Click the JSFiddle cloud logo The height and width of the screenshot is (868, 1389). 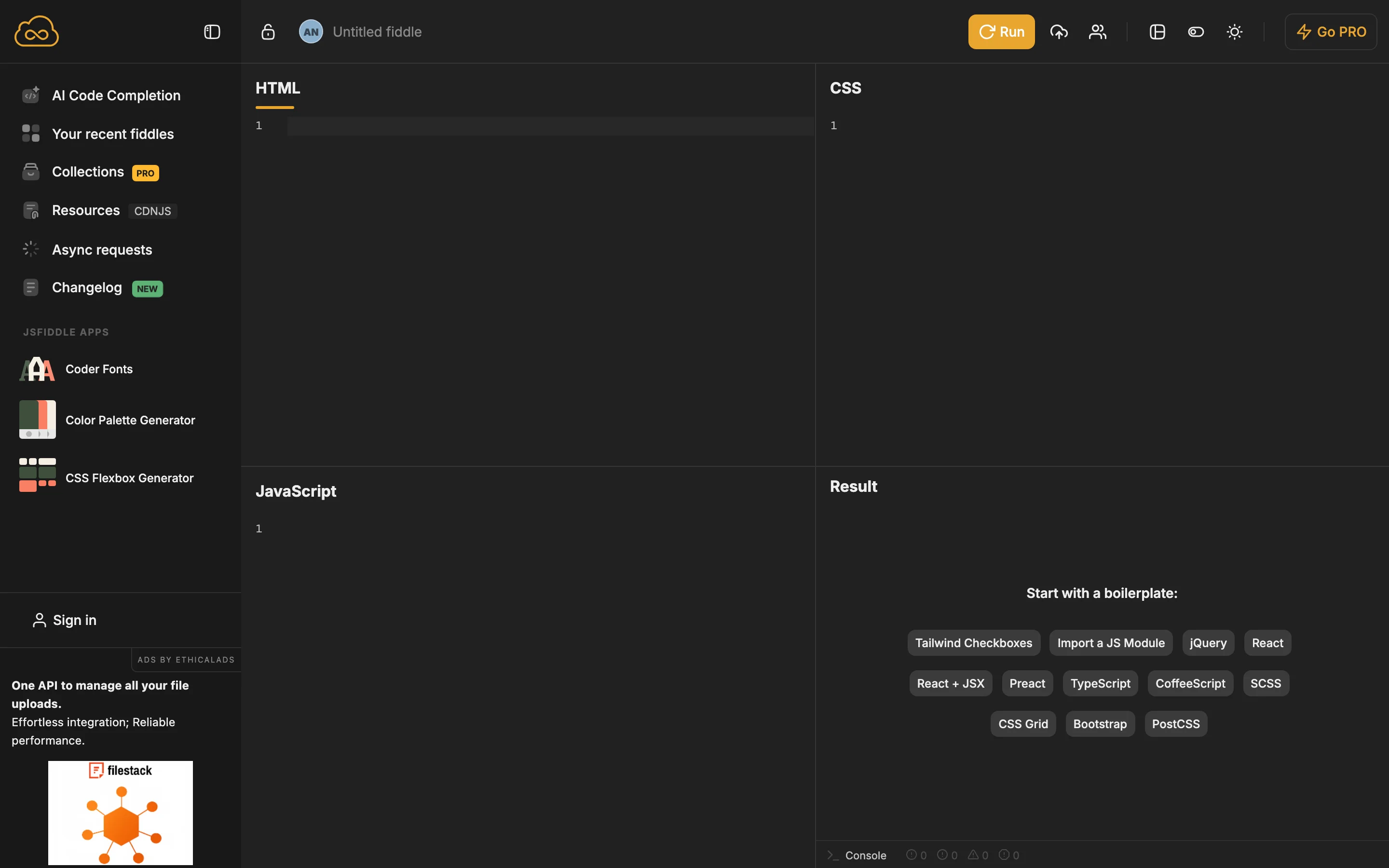point(36,31)
